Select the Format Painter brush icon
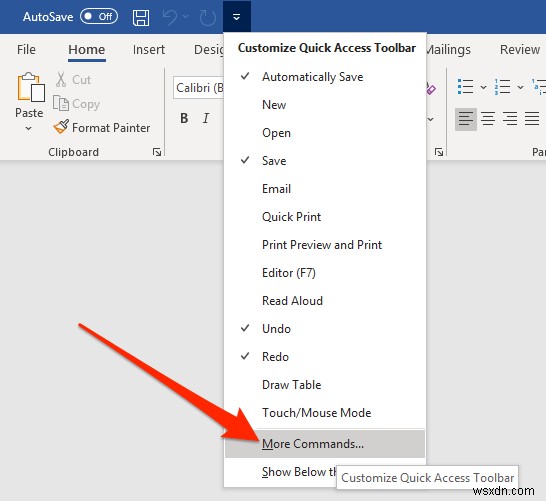 coord(61,127)
